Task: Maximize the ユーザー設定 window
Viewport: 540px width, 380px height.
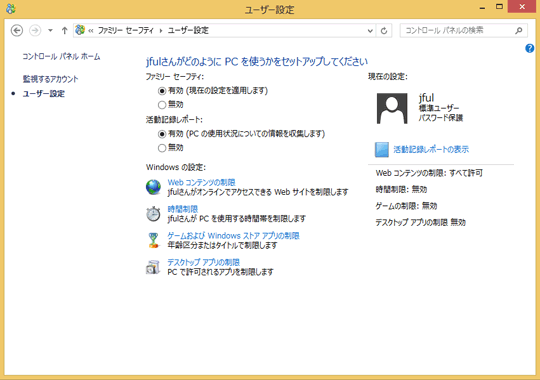Action: (x=499, y=7)
